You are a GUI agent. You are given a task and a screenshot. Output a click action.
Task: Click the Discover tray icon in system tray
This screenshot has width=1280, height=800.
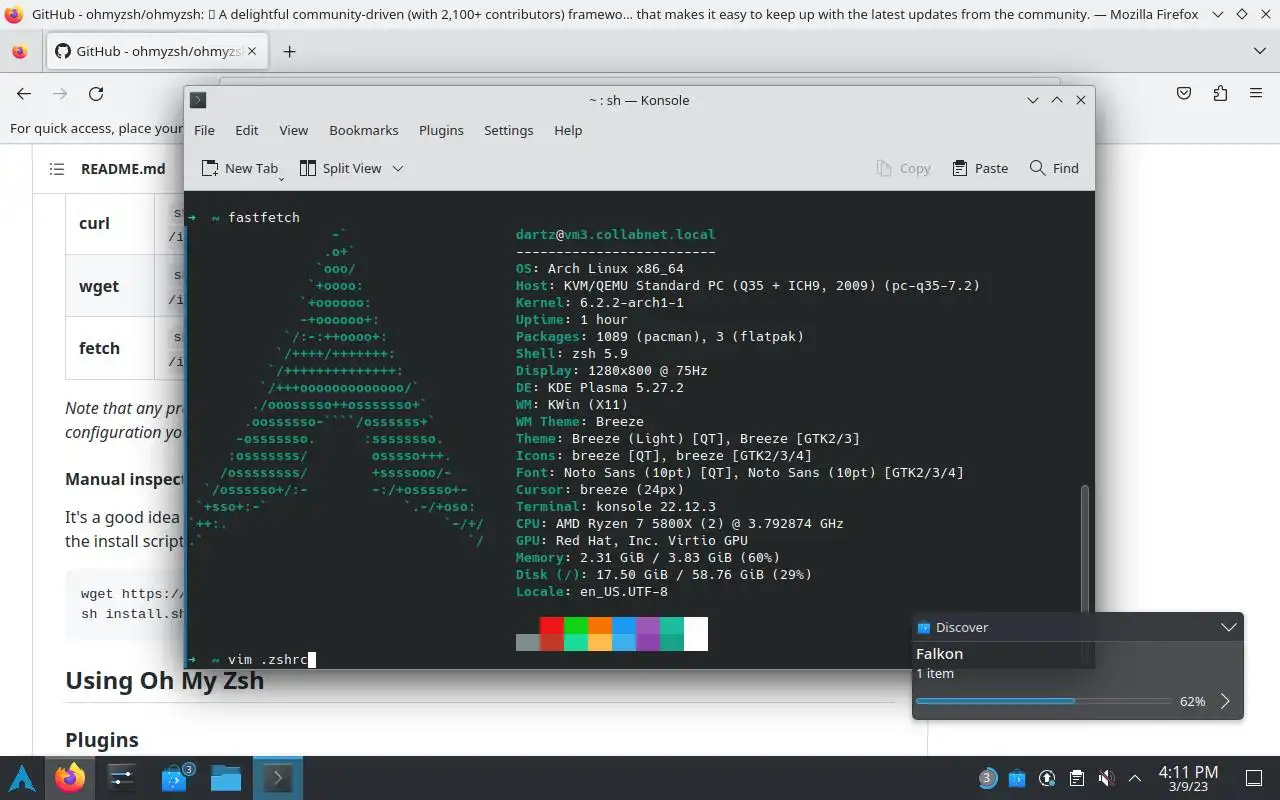1017,778
